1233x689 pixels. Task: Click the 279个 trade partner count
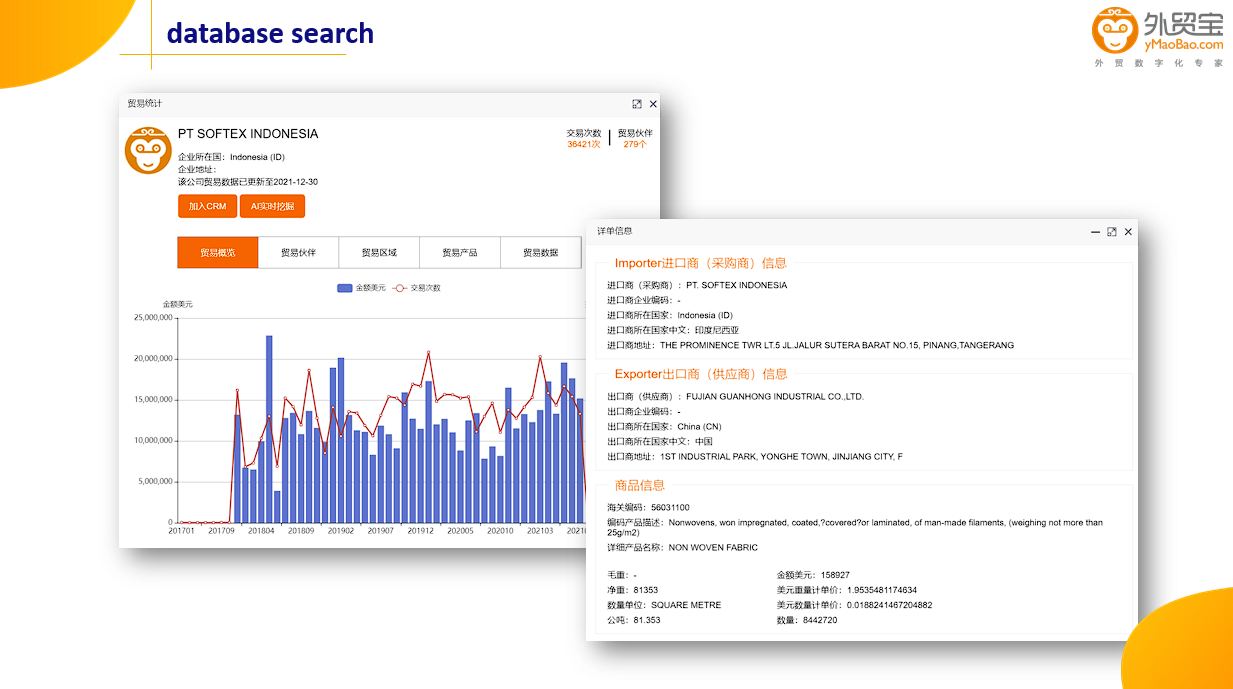[x=635, y=144]
